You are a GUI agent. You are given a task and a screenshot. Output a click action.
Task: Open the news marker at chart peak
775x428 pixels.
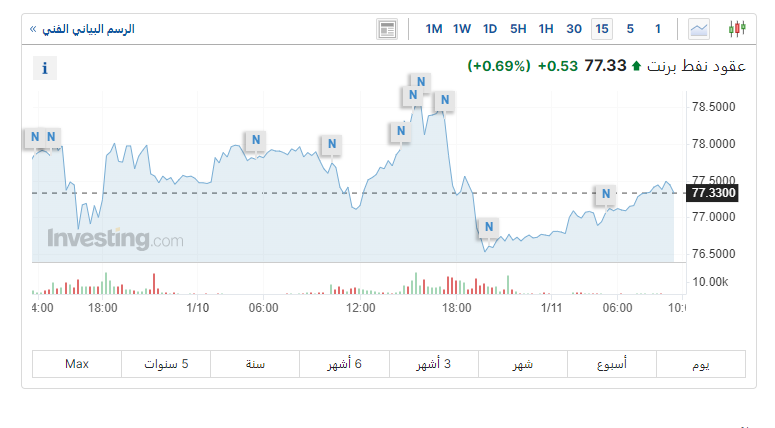pos(421,82)
